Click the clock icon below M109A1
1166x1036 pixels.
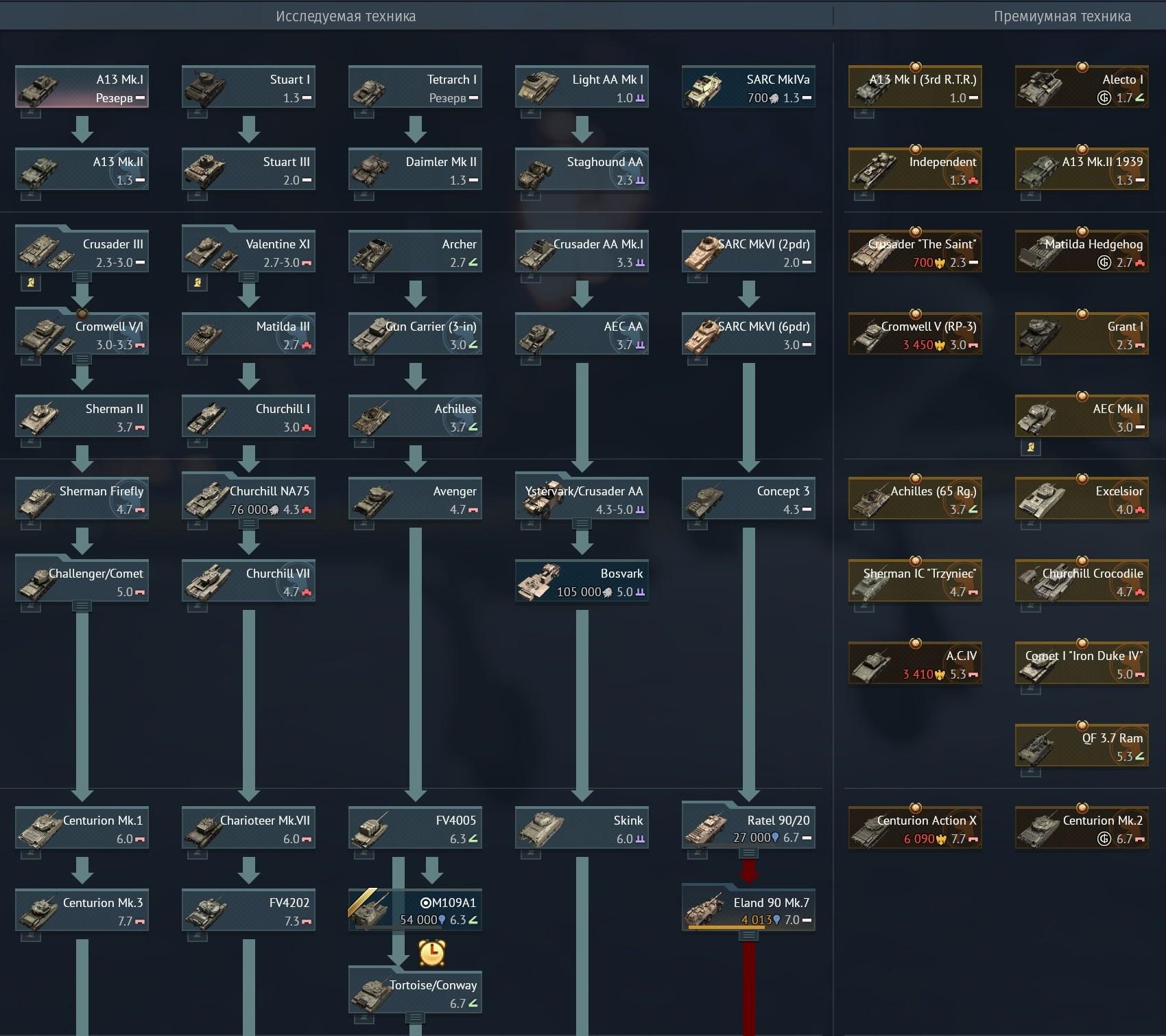pyautogui.click(x=432, y=952)
